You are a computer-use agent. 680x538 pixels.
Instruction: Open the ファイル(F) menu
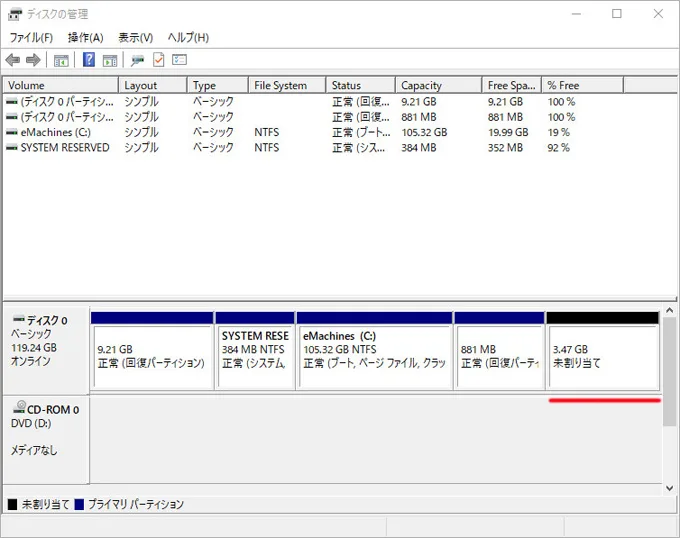point(31,37)
